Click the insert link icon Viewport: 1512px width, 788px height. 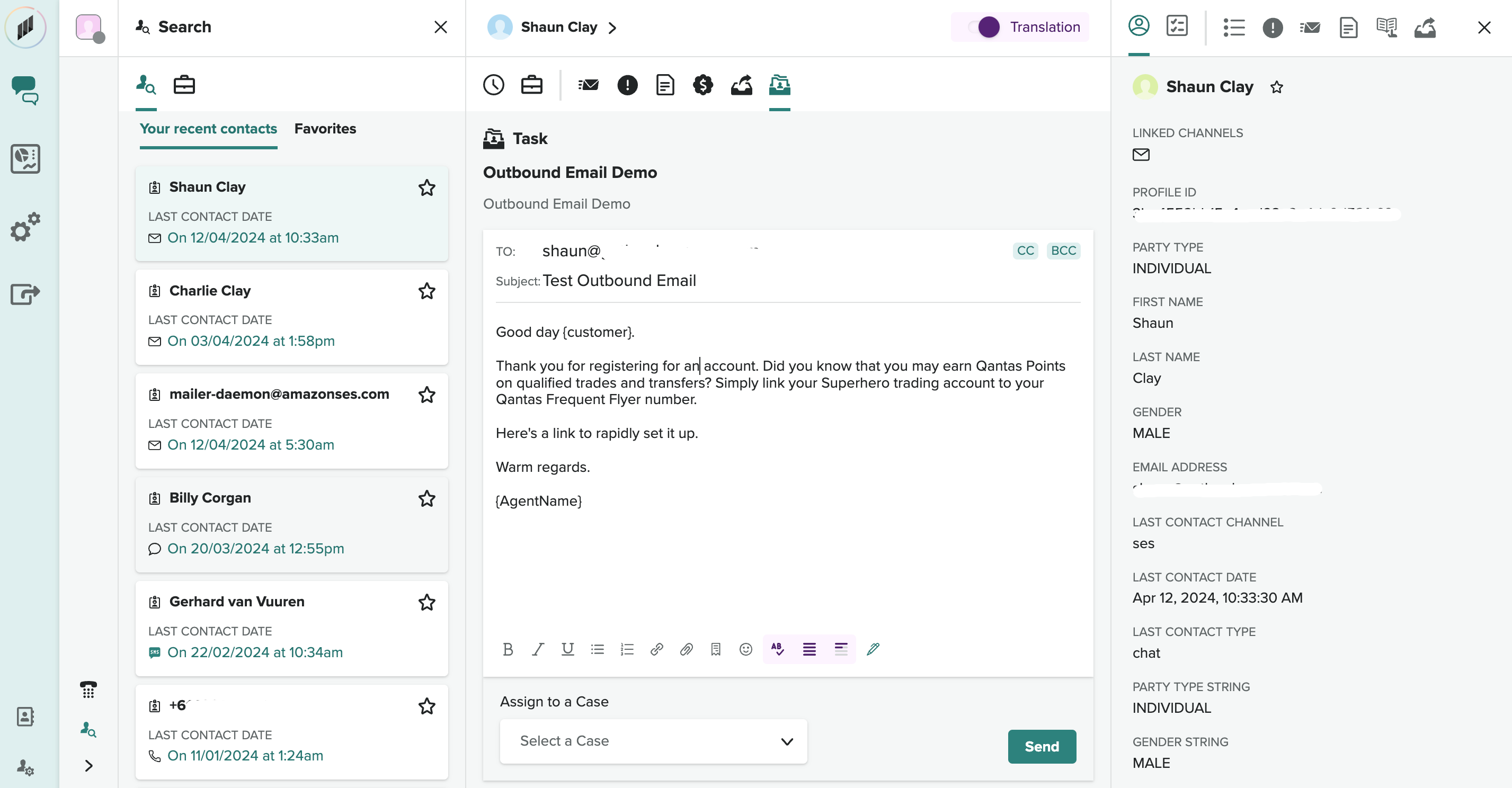657,649
